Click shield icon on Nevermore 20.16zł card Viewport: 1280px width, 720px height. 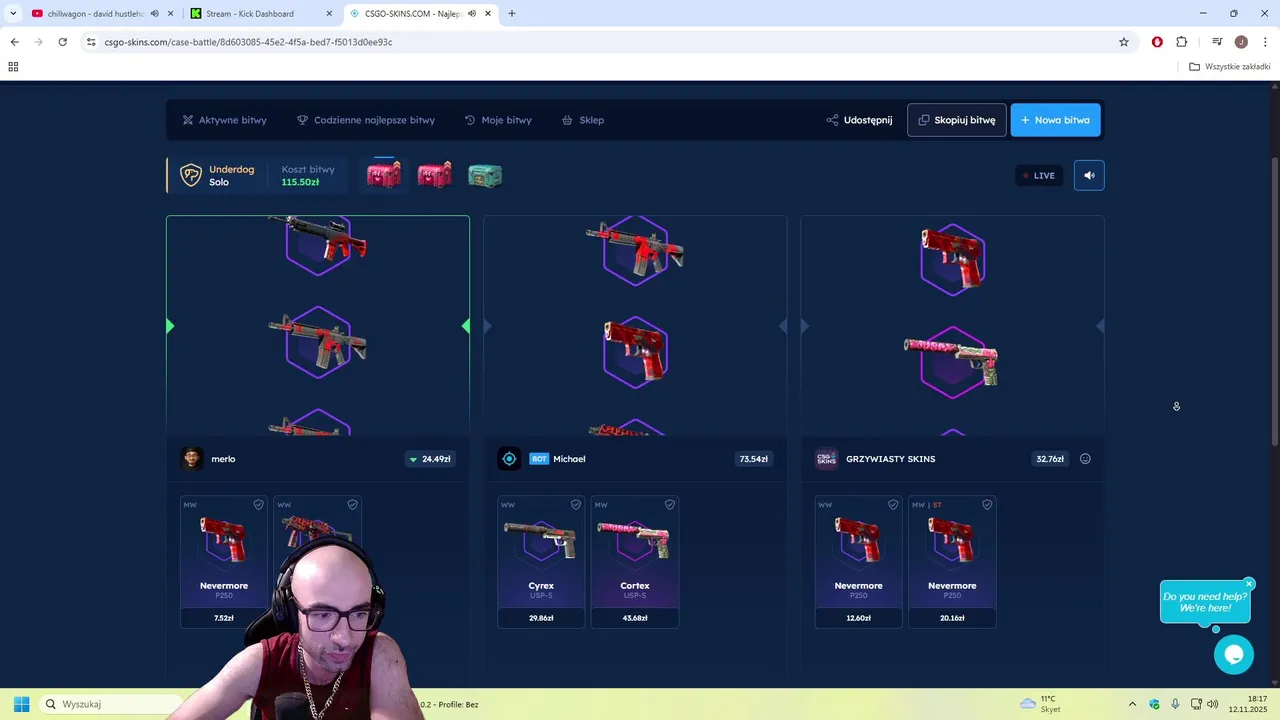[x=987, y=505]
